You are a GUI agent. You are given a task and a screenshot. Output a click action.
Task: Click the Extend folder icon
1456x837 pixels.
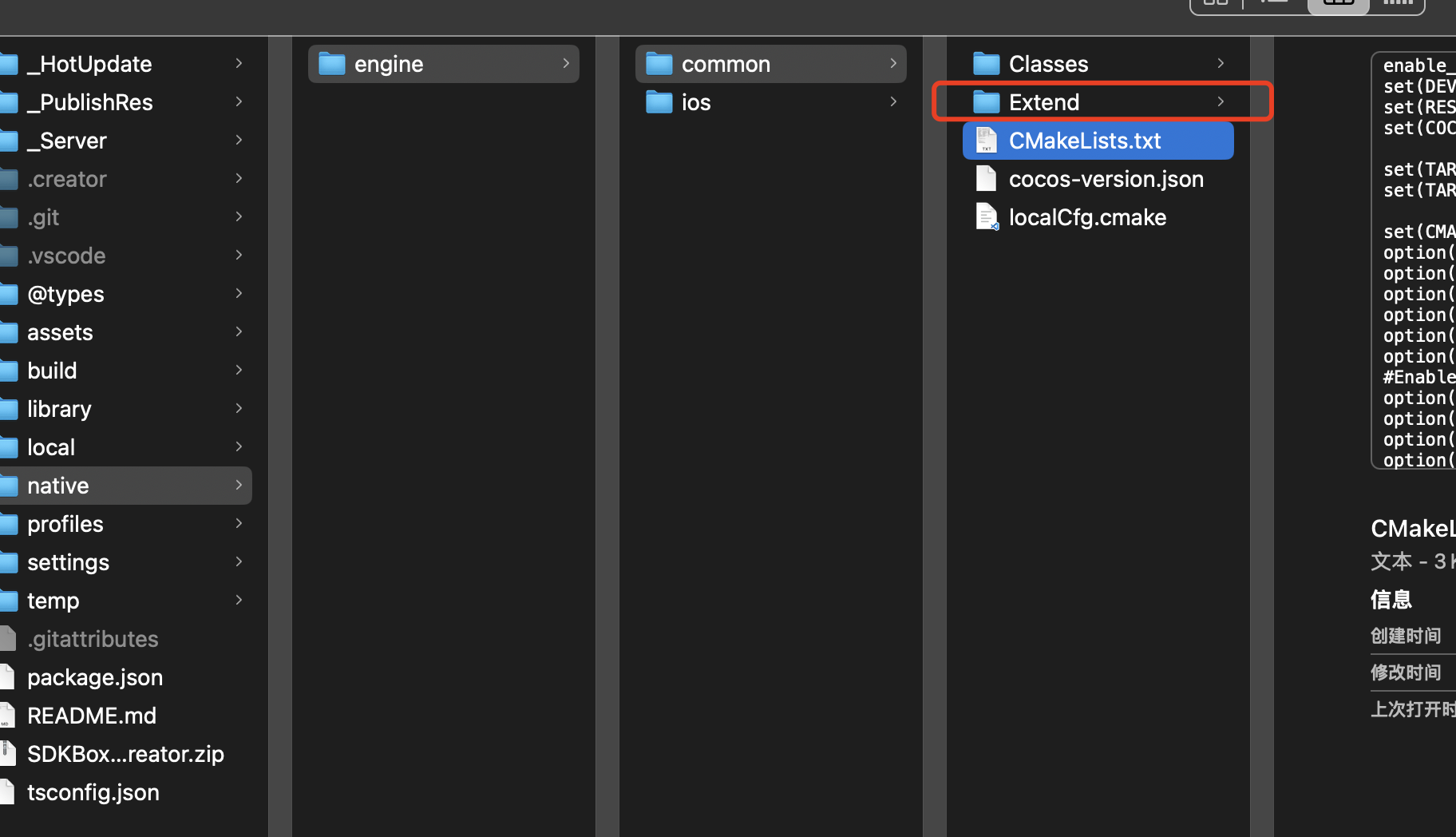(x=986, y=101)
